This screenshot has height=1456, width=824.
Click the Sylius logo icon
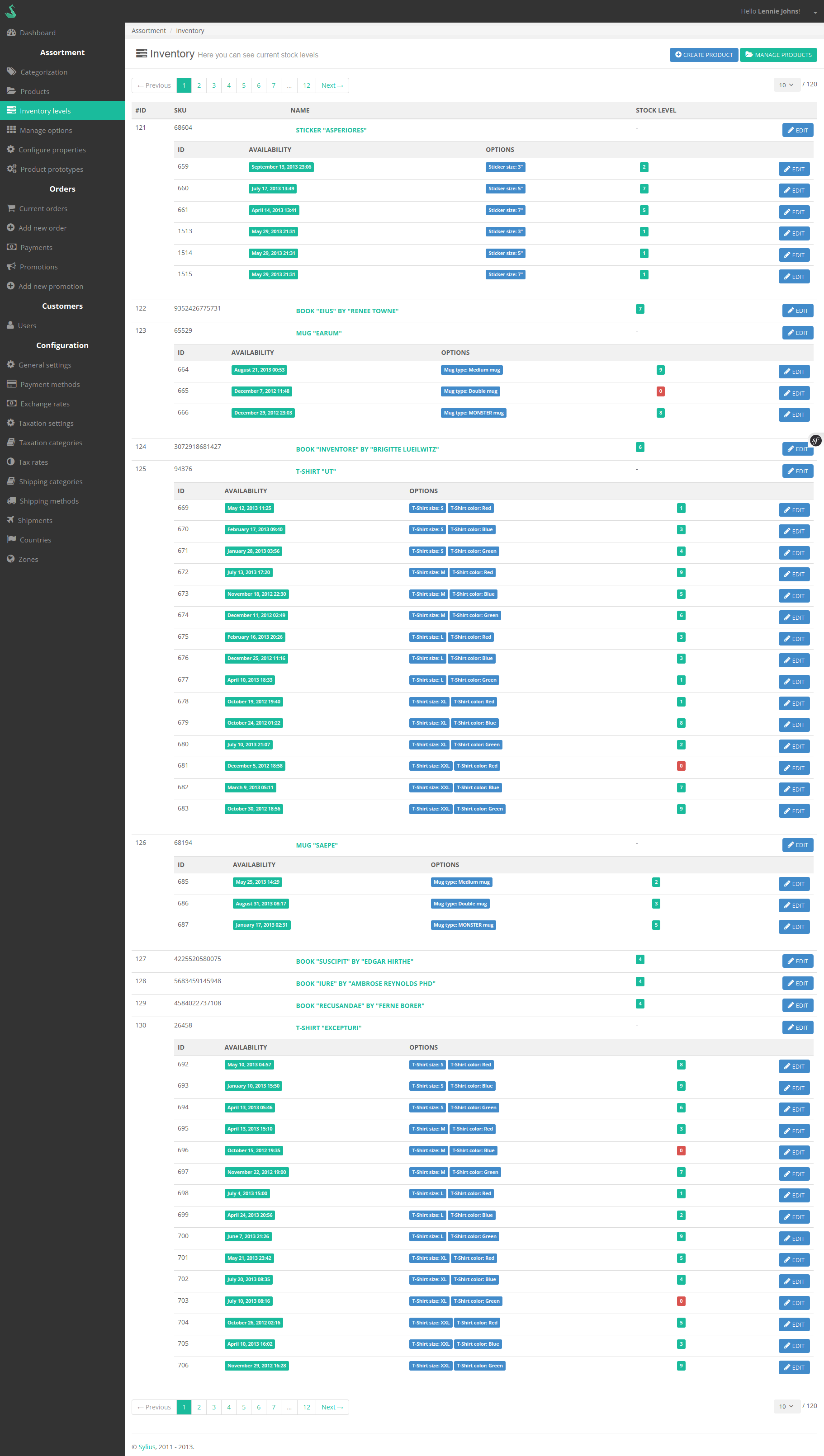11,11
